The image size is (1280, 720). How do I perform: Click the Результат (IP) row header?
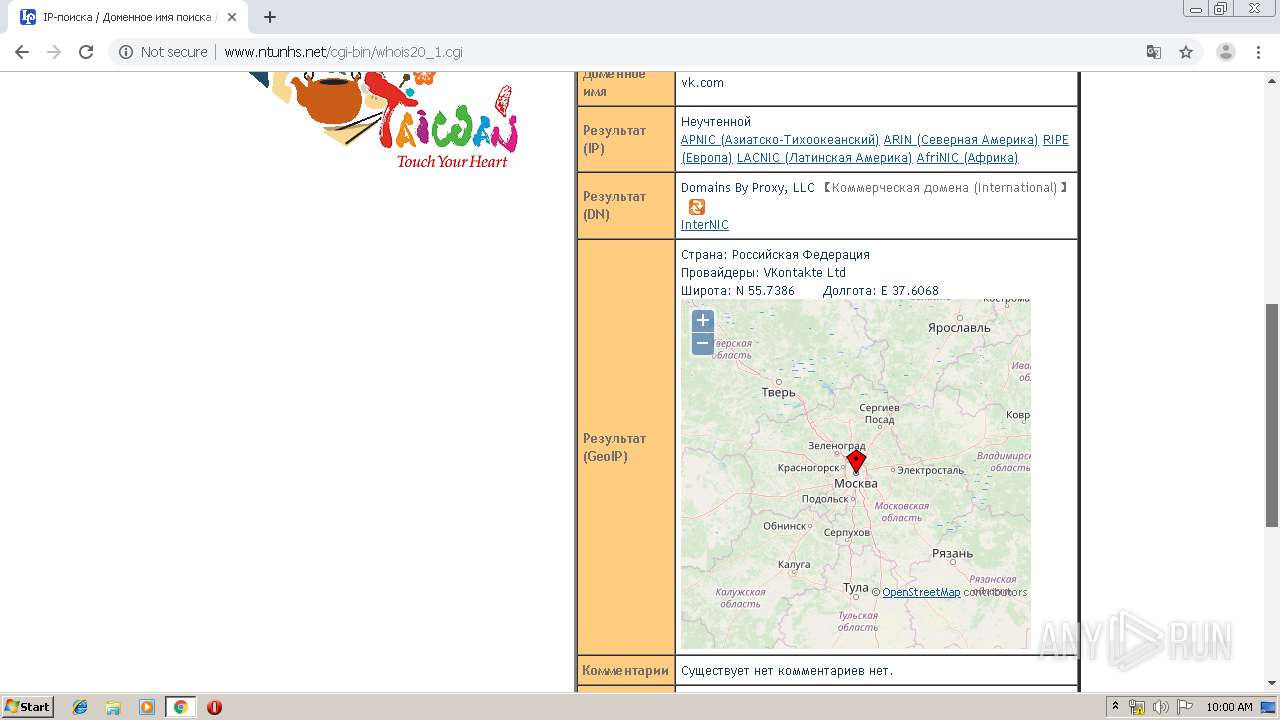[626, 139]
